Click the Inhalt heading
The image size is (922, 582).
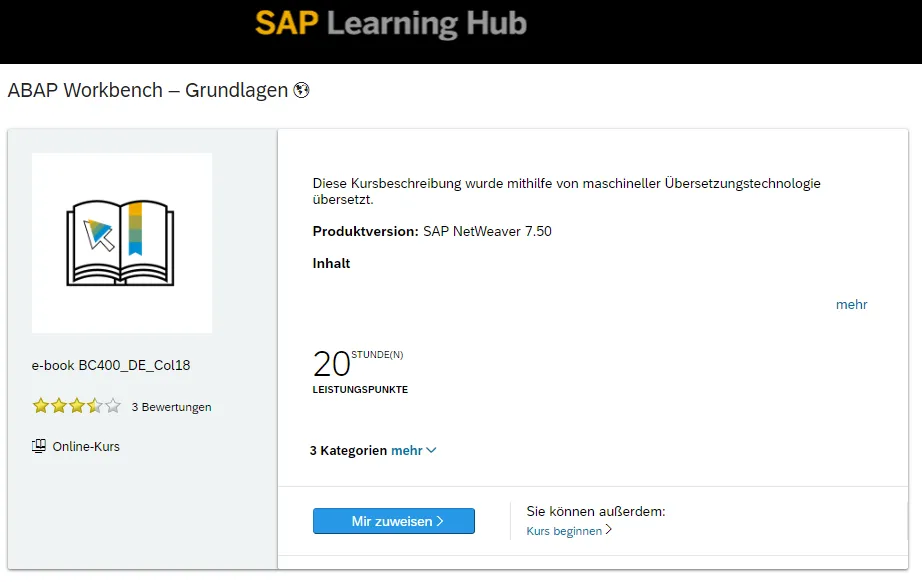331,263
